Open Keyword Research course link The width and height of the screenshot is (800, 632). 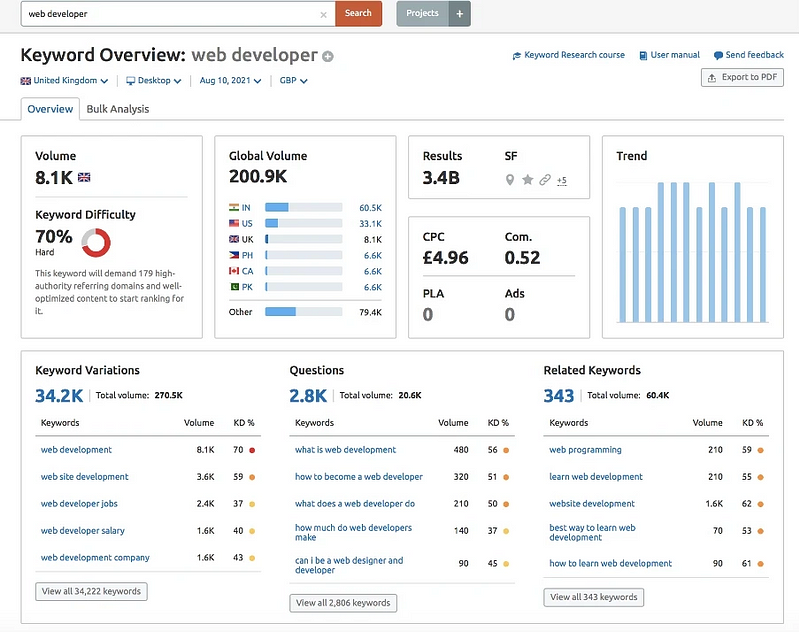tap(574, 55)
